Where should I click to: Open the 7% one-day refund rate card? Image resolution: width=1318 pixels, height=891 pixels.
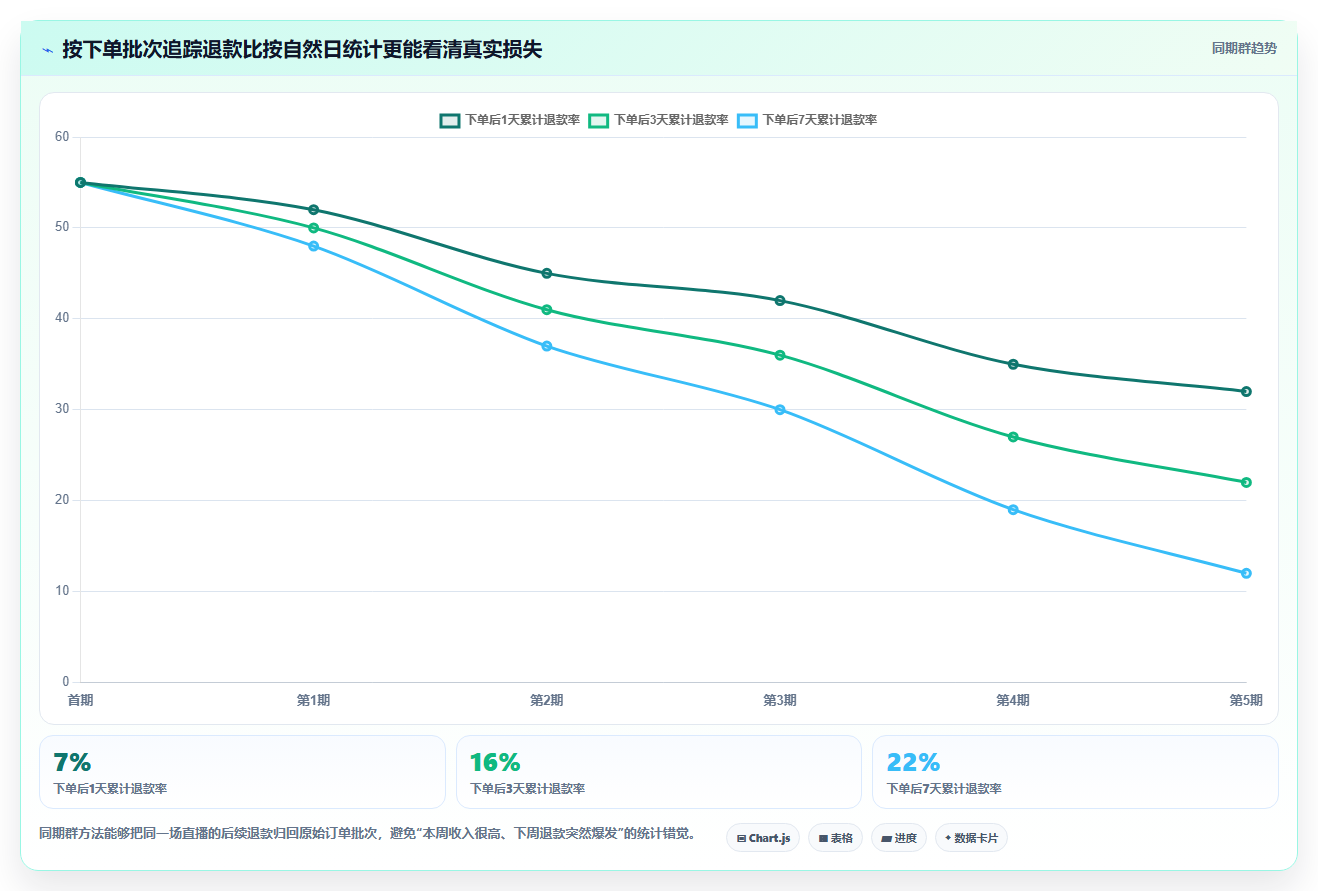242,772
